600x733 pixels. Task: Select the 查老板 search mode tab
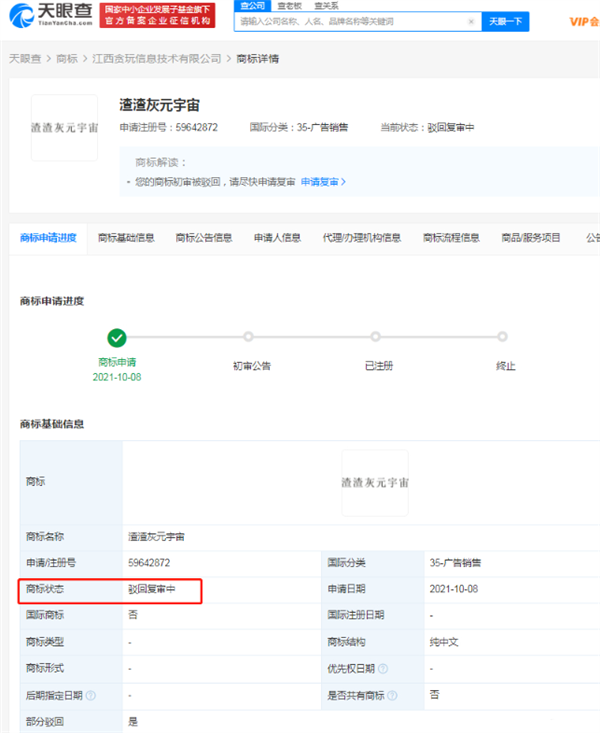tap(290, 6)
